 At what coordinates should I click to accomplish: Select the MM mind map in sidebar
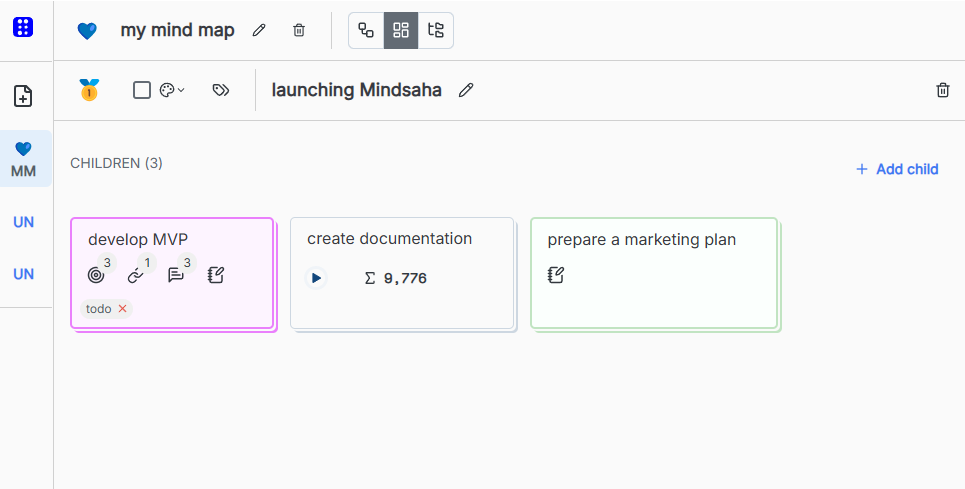click(x=24, y=160)
